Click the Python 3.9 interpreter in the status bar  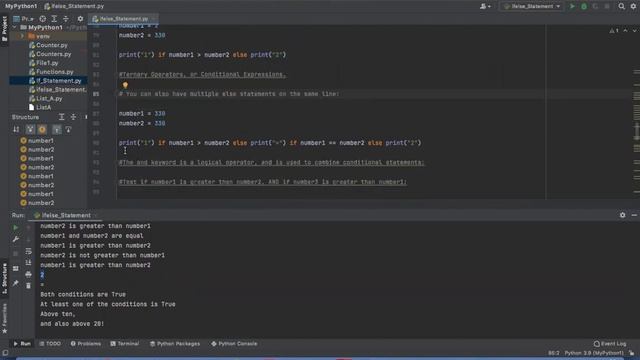pyautogui.click(x=594, y=353)
